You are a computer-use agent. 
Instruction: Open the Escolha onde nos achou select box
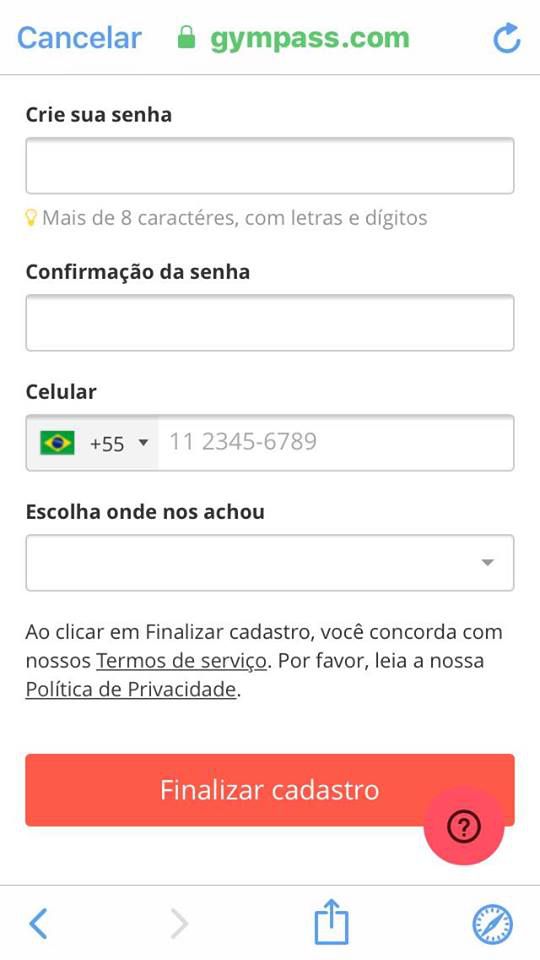tap(269, 563)
